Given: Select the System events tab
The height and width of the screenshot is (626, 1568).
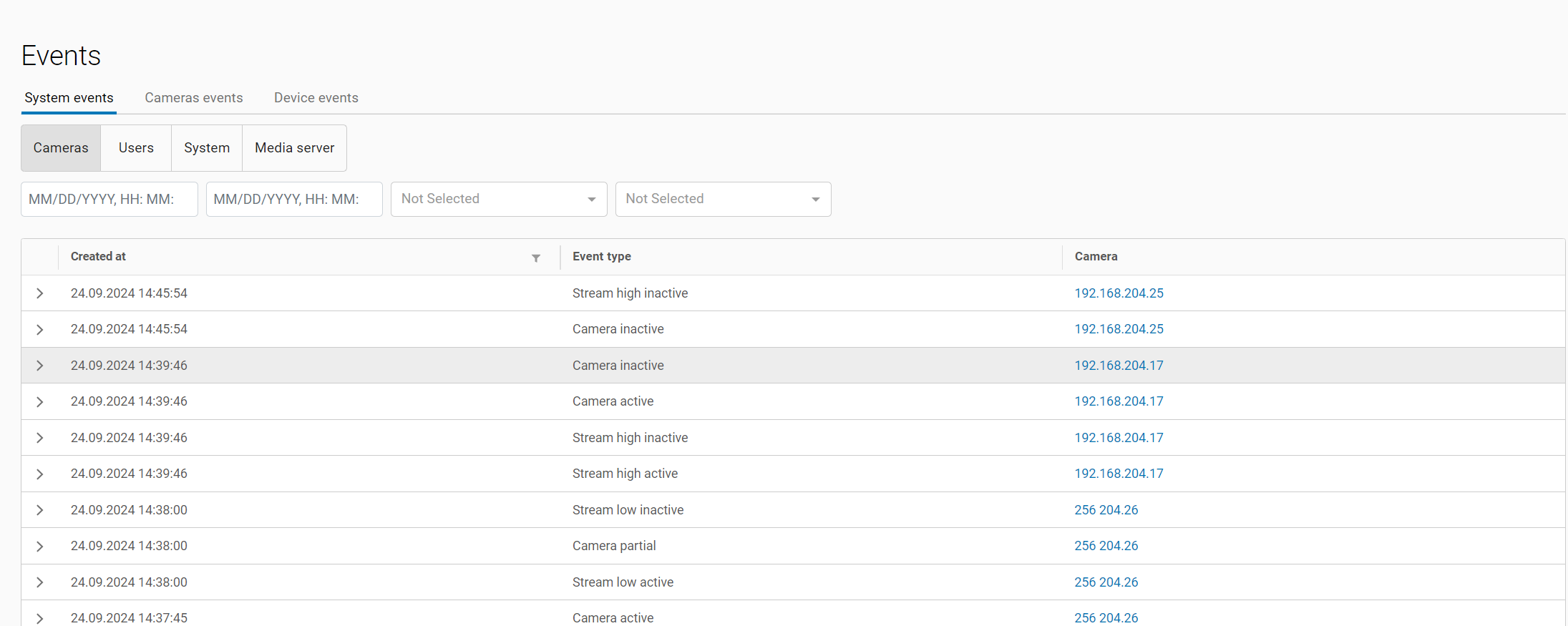Looking at the screenshot, I should 69,98.
